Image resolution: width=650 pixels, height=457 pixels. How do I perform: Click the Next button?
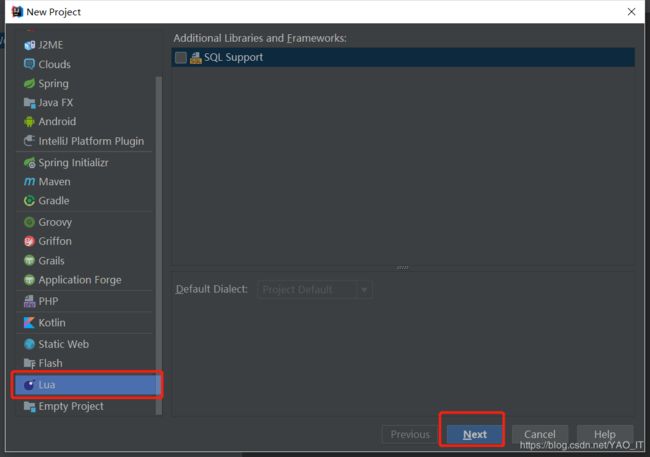coord(475,434)
